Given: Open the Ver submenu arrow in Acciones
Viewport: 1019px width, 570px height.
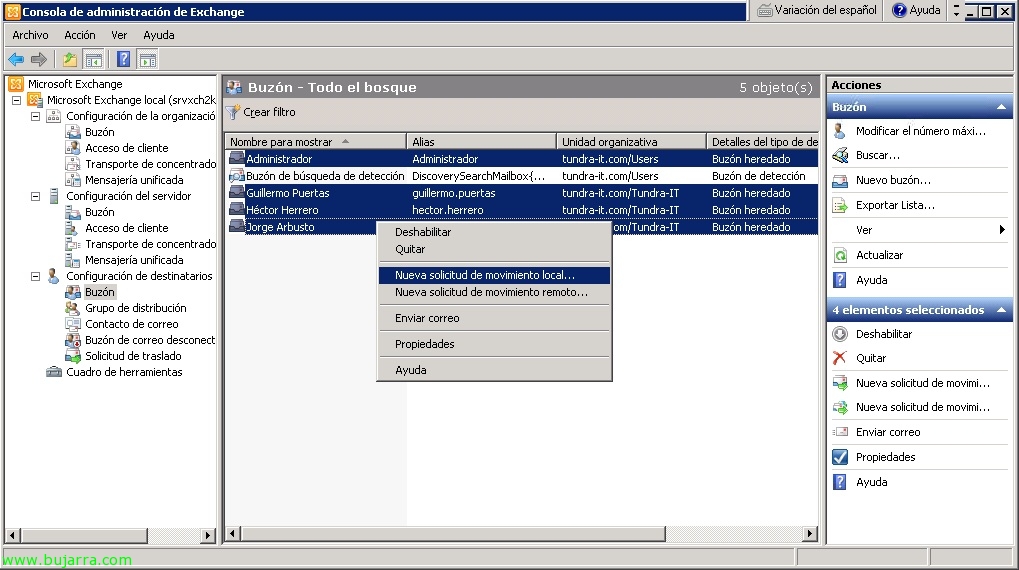Looking at the screenshot, I should coord(1002,229).
